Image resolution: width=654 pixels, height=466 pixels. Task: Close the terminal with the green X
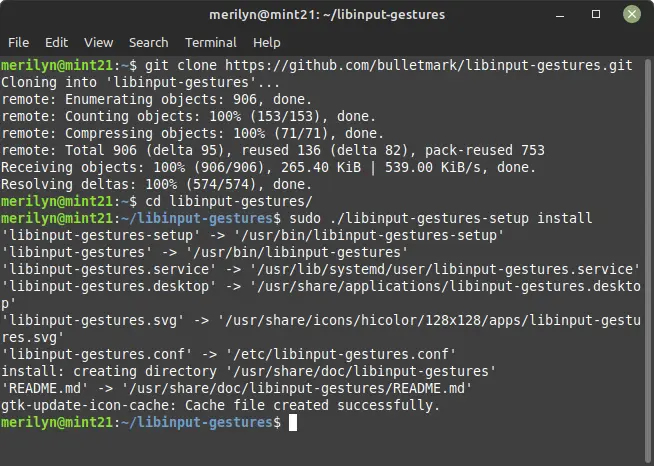click(x=632, y=15)
